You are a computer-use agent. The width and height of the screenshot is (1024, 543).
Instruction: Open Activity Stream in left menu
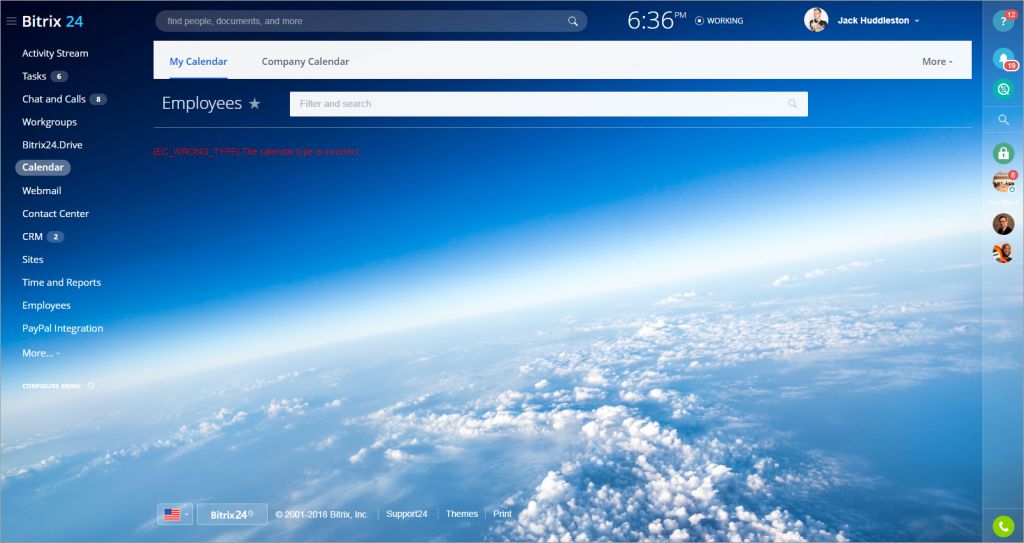[55, 54]
